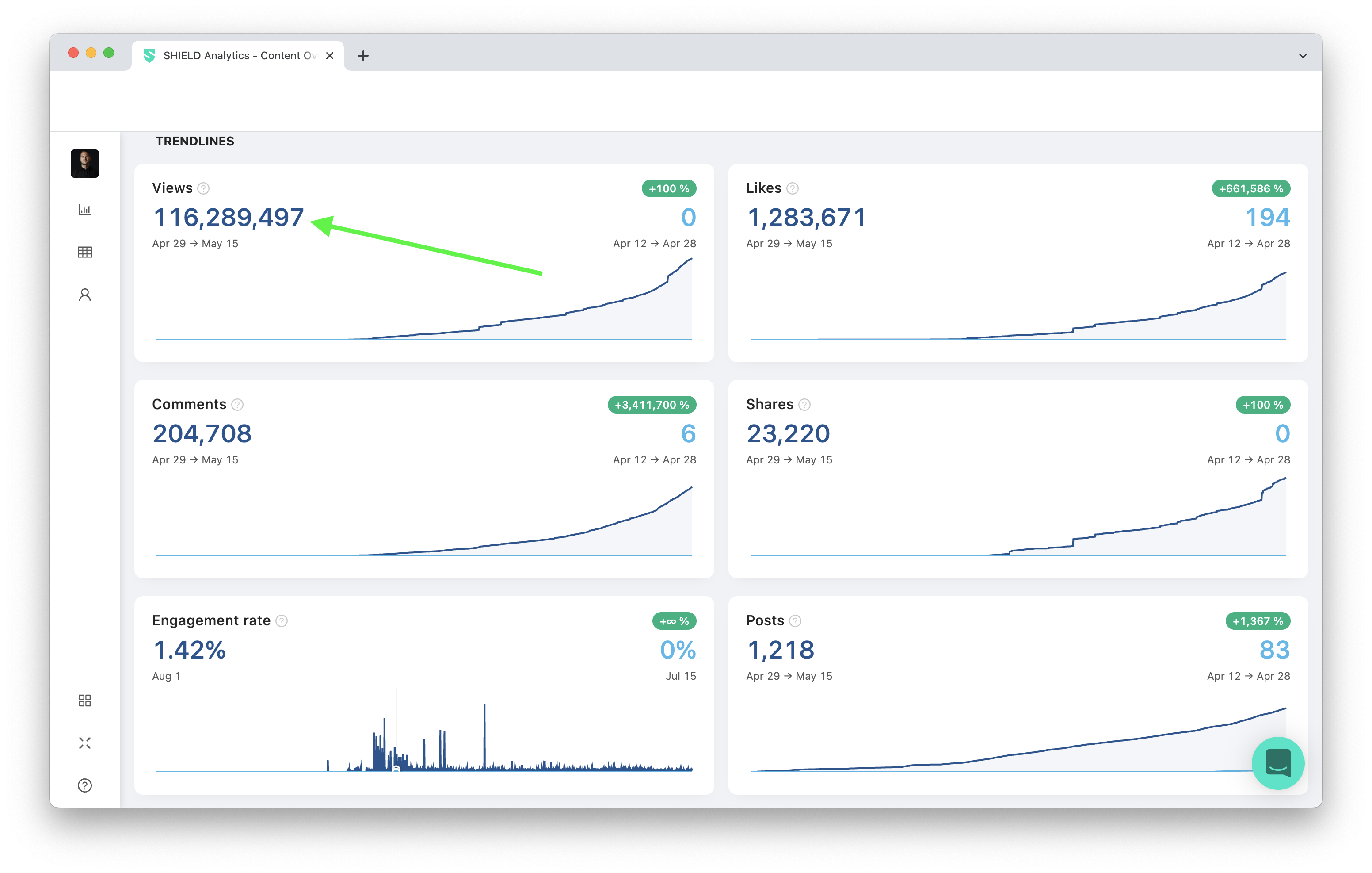Screen dimensions: 1372x873
Task: Open the grid dashboard icon in sidebar
Action: pyautogui.click(x=84, y=700)
